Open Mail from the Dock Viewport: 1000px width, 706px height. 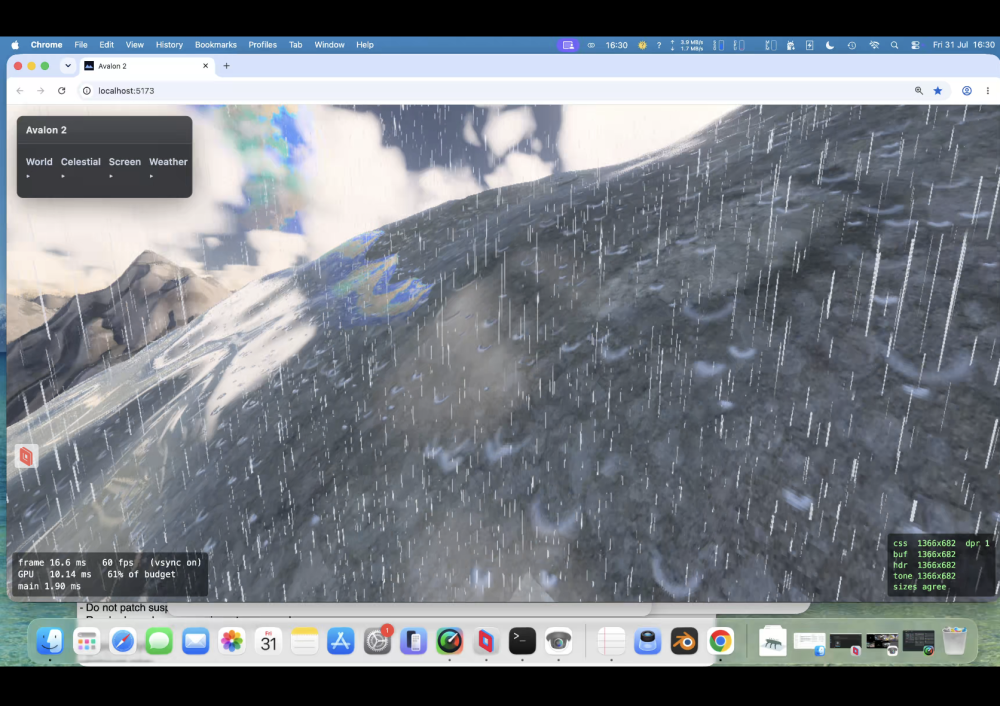point(195,641)
